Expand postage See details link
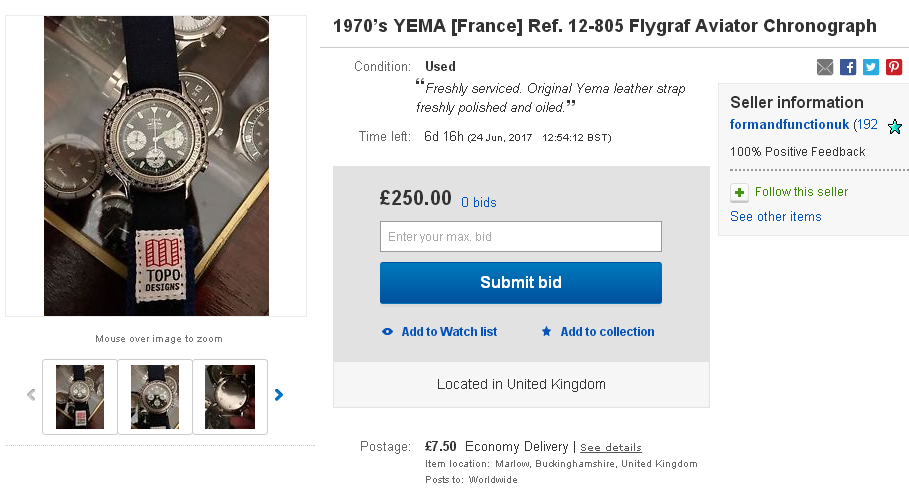Viewport: 909px width, 498px height. [x=611, y=448]
